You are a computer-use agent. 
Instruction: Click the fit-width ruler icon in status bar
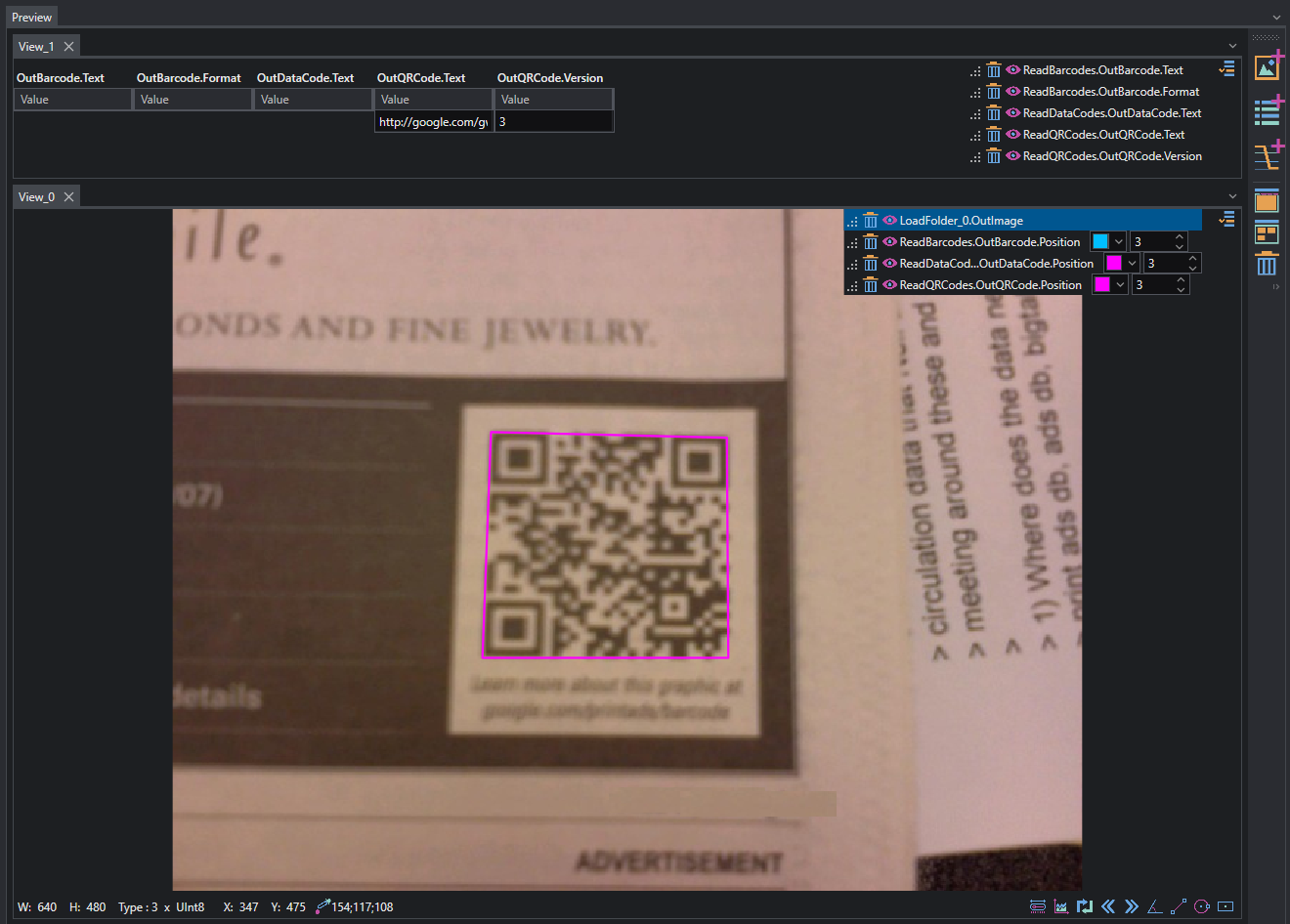(1038, 906)
